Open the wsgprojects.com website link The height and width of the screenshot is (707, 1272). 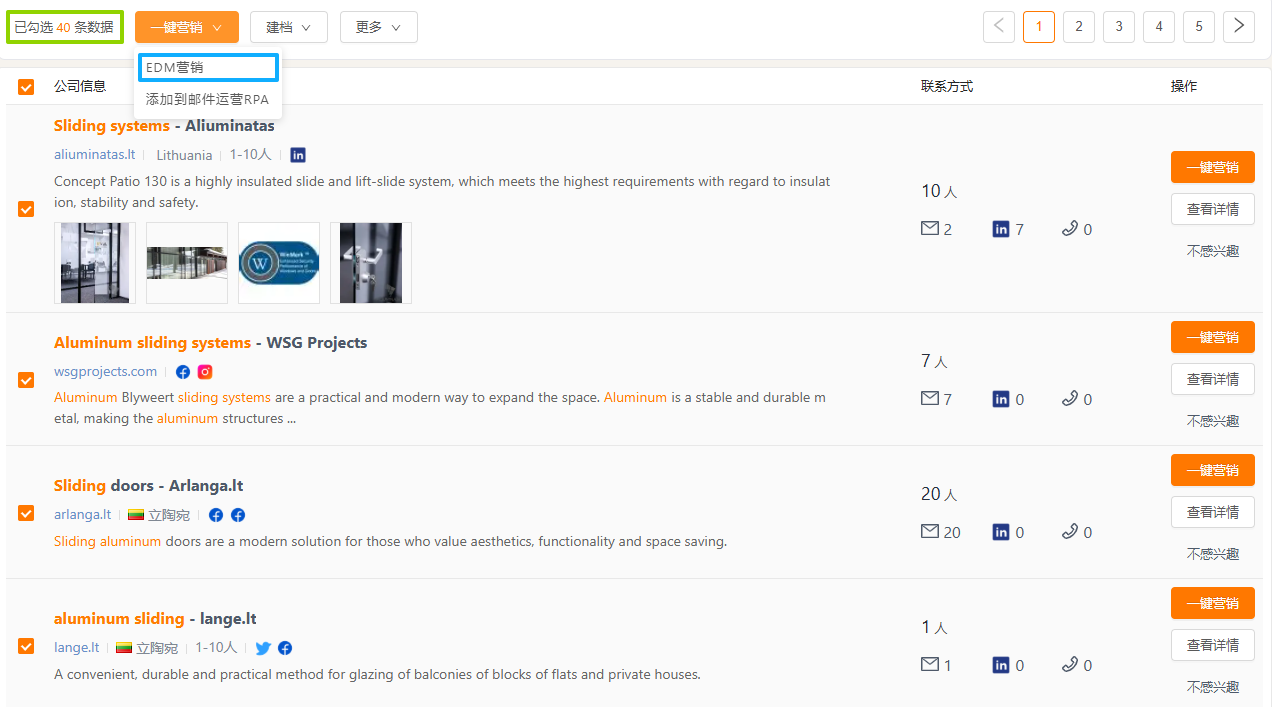click(105, 372)
